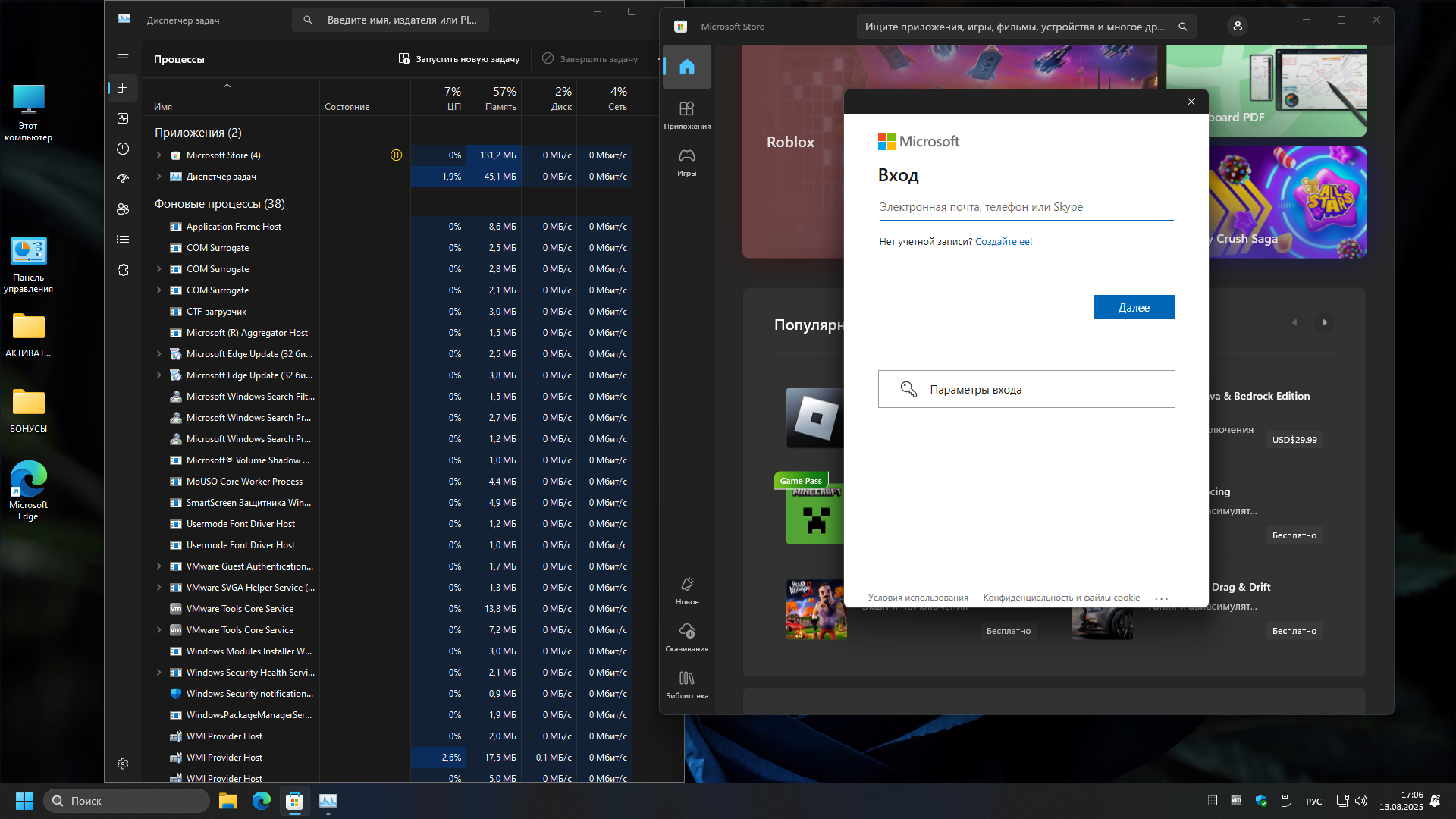
Task: Open Новое section in Microsoft Store sidebar
Action: tap(687, 591)
